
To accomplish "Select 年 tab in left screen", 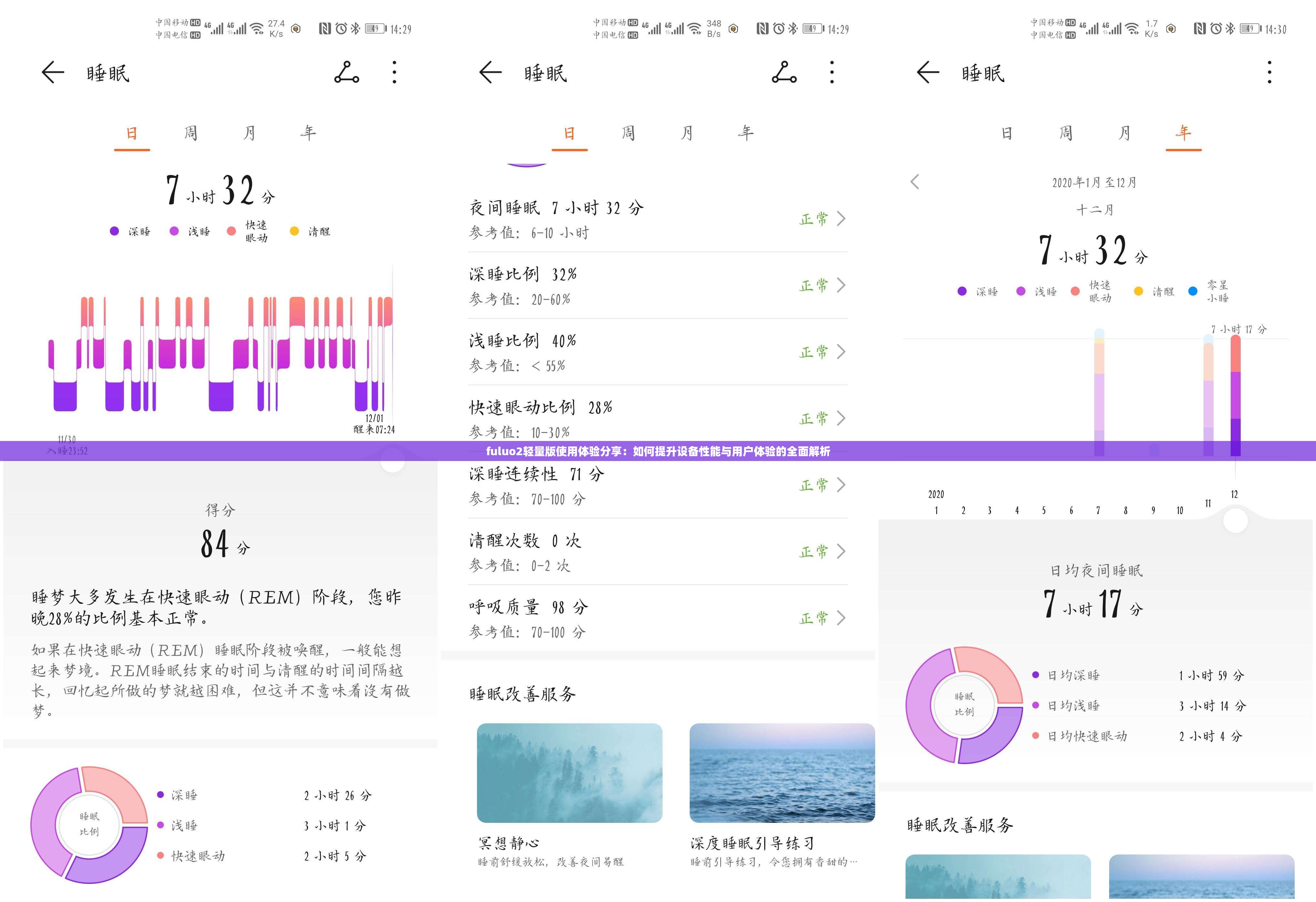I will pos(308,134).
